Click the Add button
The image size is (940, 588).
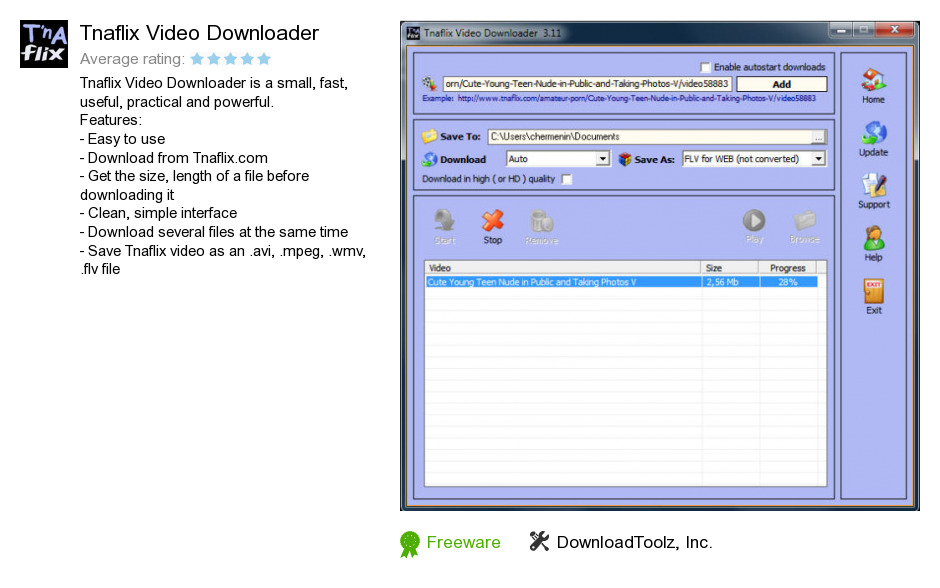[782, 84]
